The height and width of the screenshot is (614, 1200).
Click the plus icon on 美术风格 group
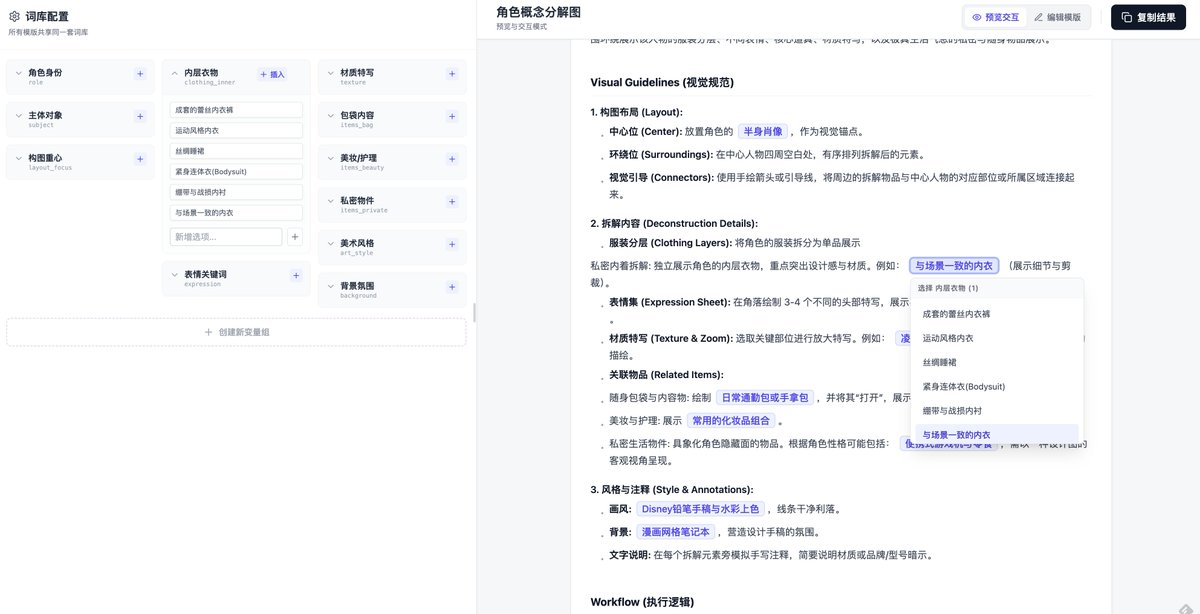click(452, 244)
